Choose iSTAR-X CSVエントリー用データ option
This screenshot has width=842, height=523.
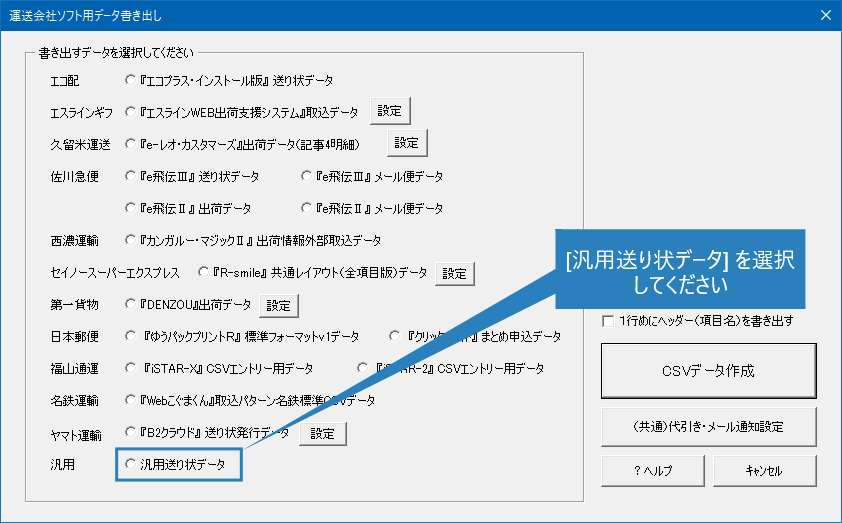coord(131,368)
